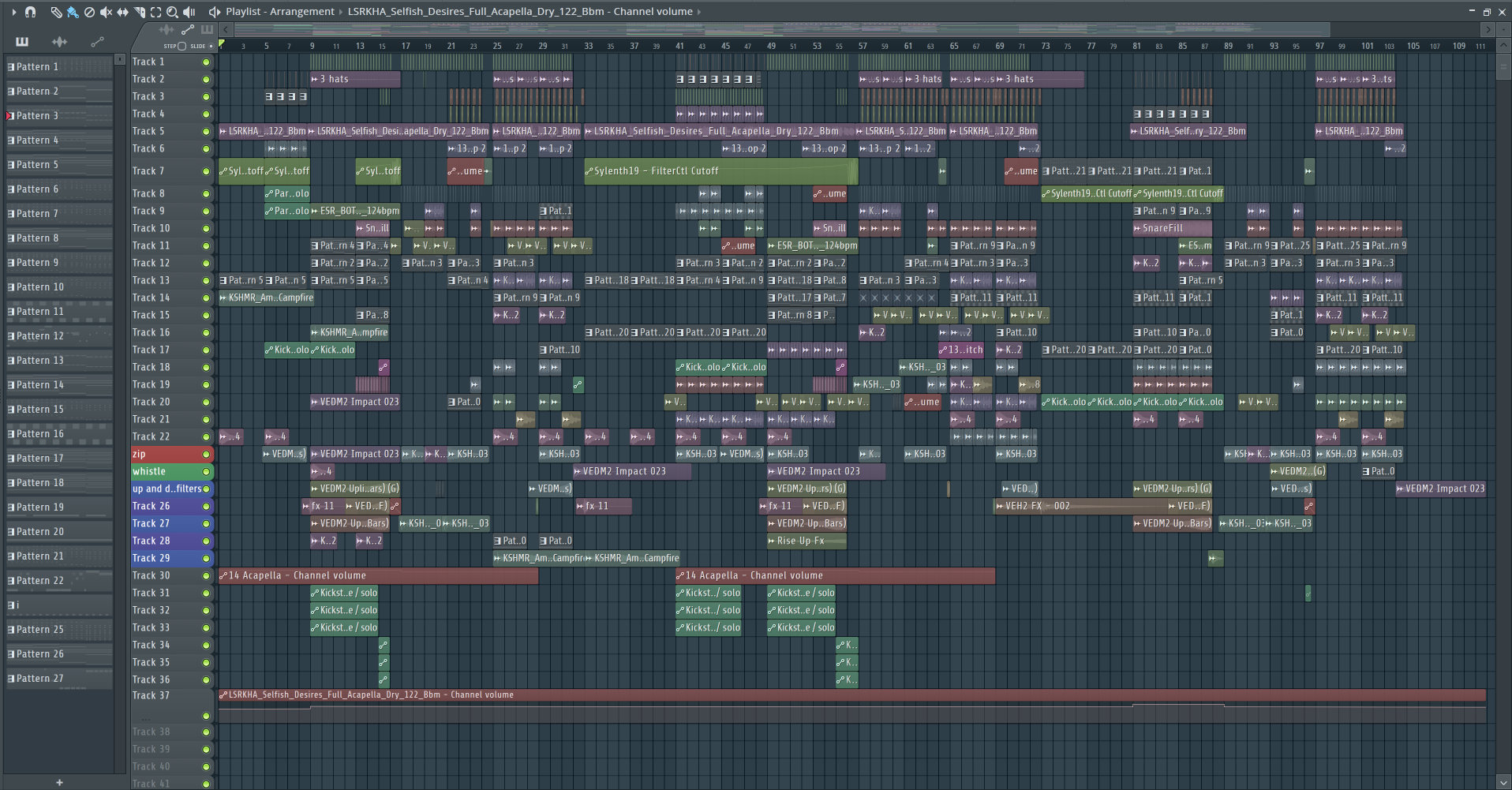Open the playlist options menu arrow
The width and height of the screenshot is (1512, 790).
point(13,12)
